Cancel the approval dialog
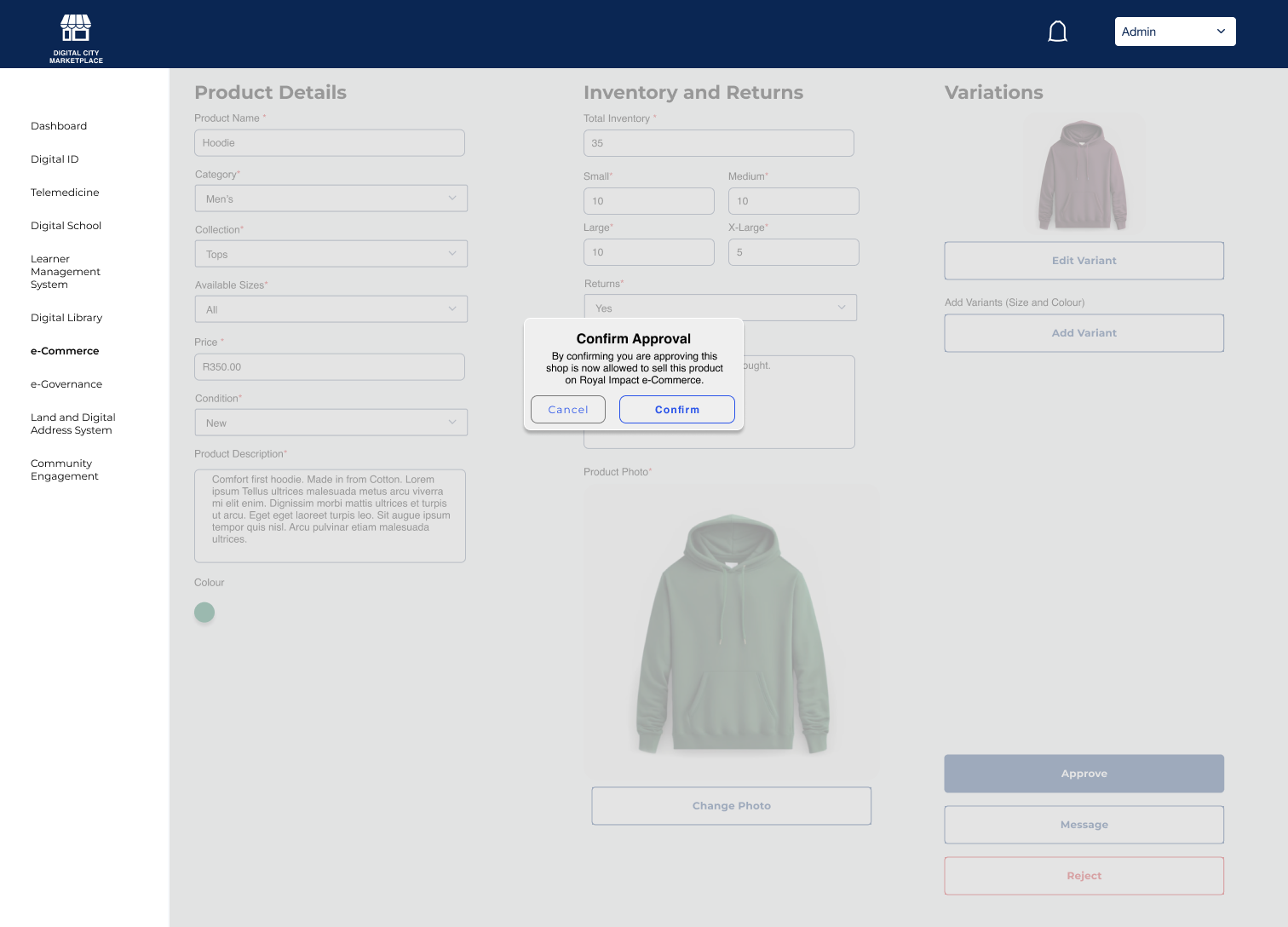The height and width of the screenshot is (927, 1288). point(567,410)
